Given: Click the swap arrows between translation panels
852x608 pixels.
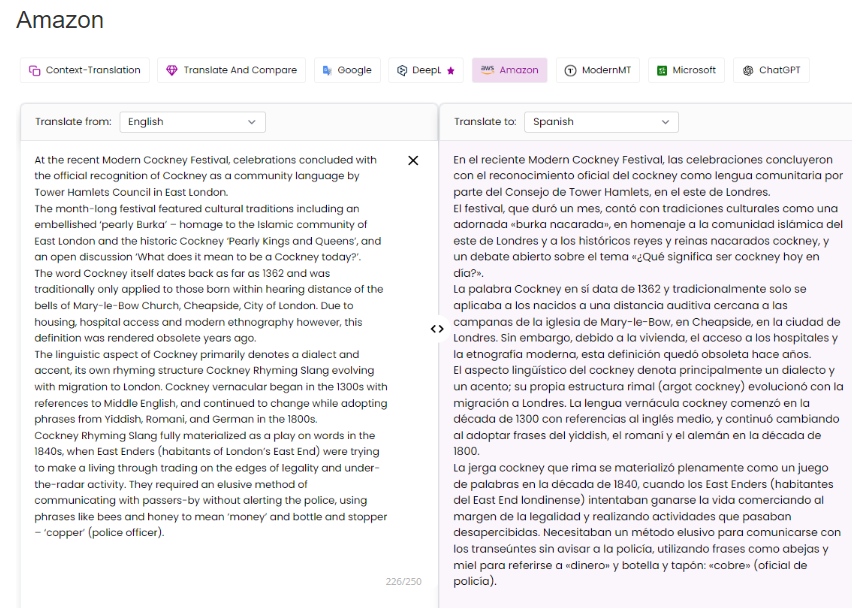Looking at the screenshot, I should click(x=437, y=328).
